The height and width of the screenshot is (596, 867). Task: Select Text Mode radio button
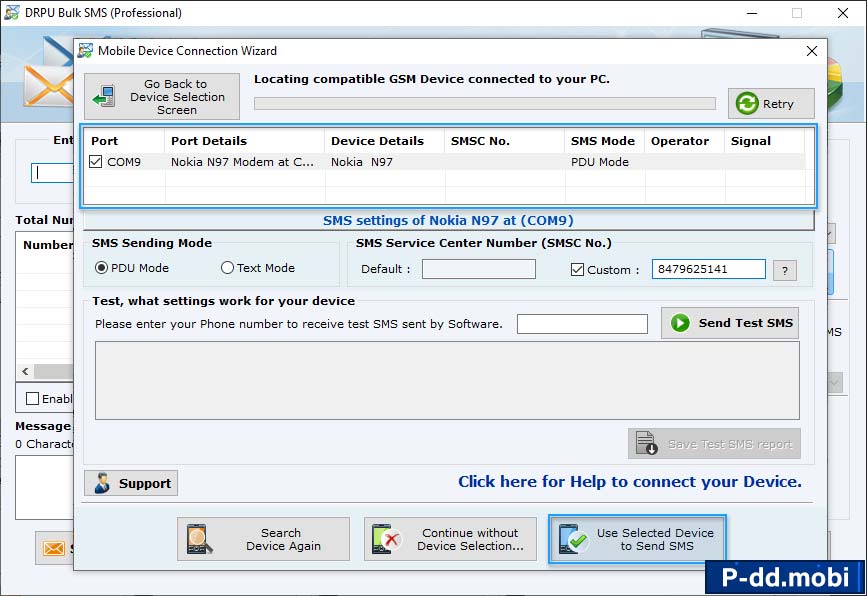(x=227, y=268)
